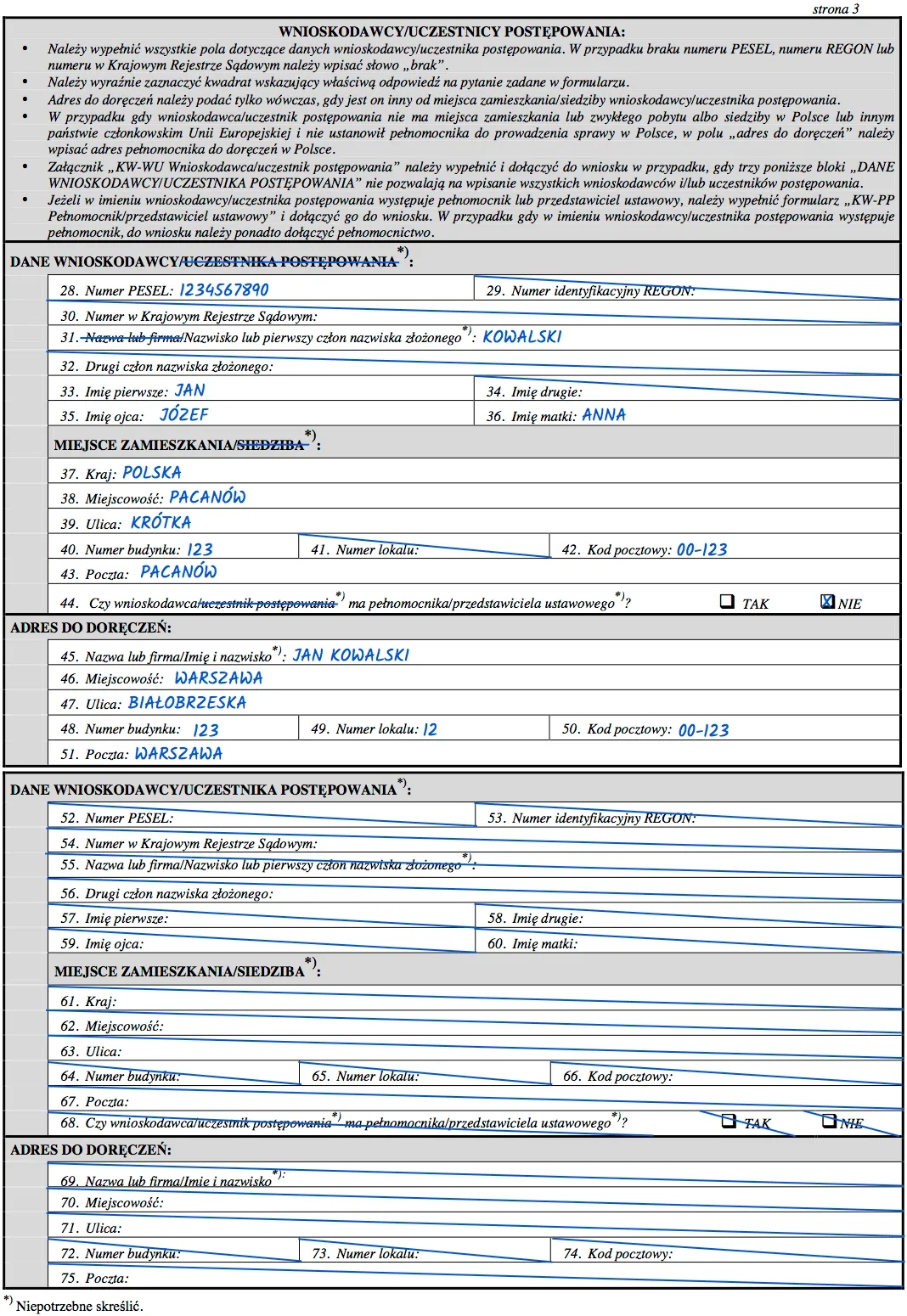Viewport: 907px width, 1316px height.
Task: Select father's name field 35 with JÓZEF
Action: [x=184, y=415]
